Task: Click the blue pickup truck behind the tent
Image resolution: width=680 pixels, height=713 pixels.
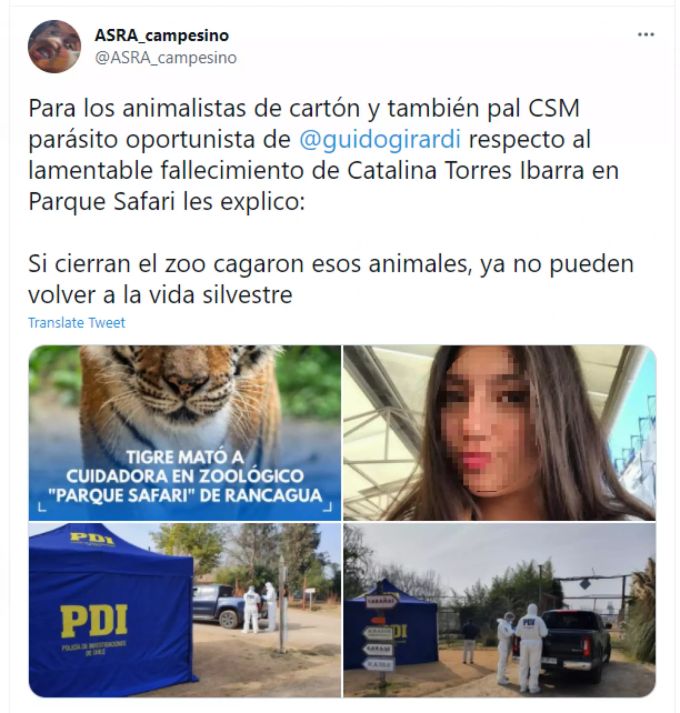Action: pos(222,606)
